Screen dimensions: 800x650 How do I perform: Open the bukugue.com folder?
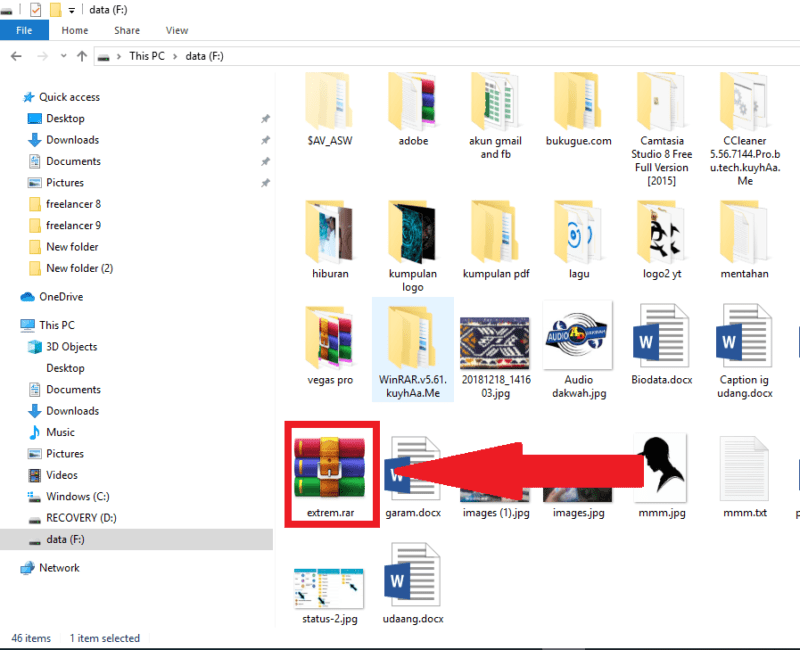(579, 110)
